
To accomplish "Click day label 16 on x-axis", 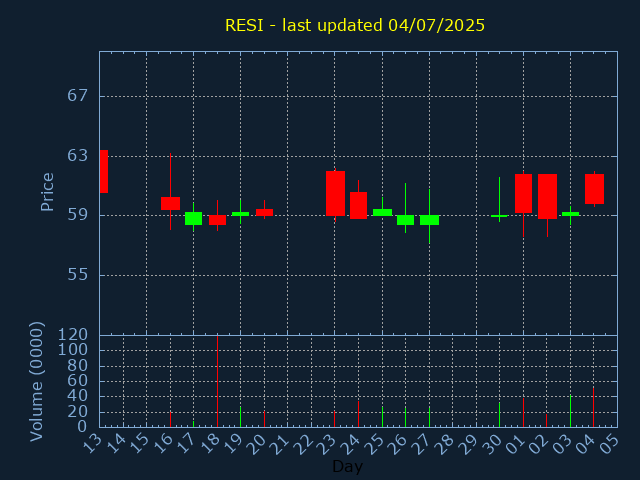I will coord(165,444).
